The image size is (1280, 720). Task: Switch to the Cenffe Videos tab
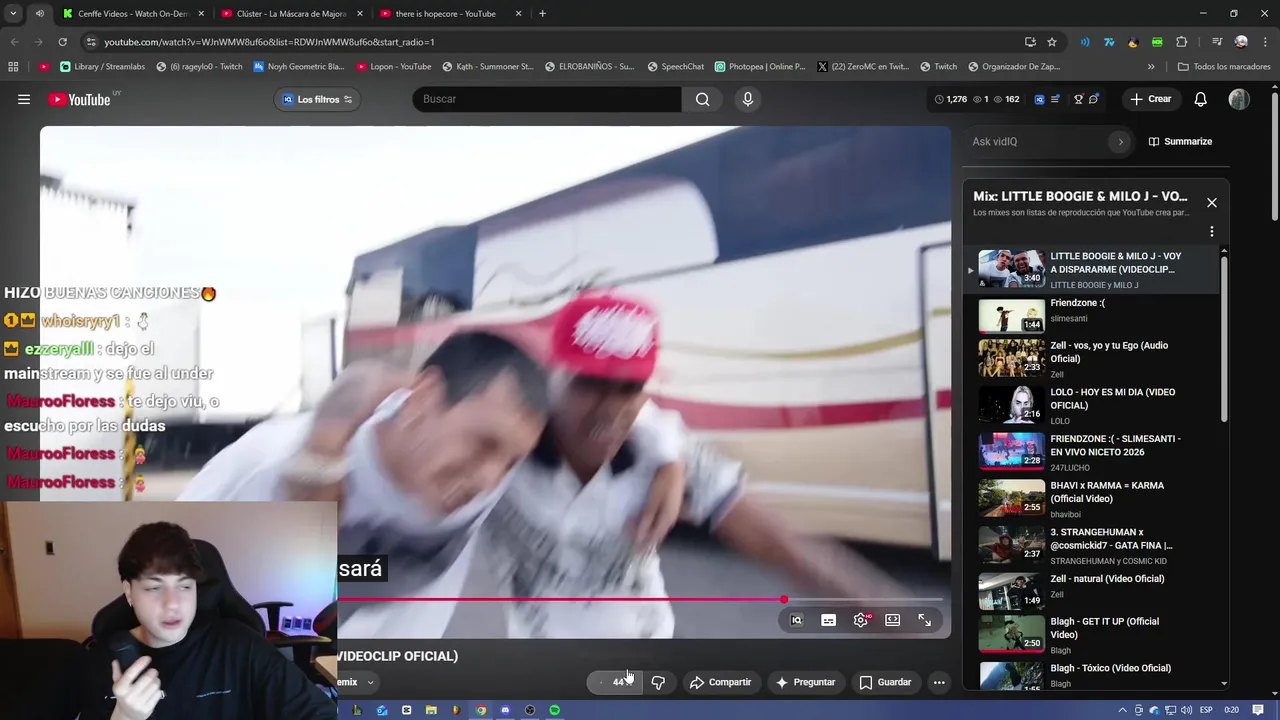(x=133, y=14)
